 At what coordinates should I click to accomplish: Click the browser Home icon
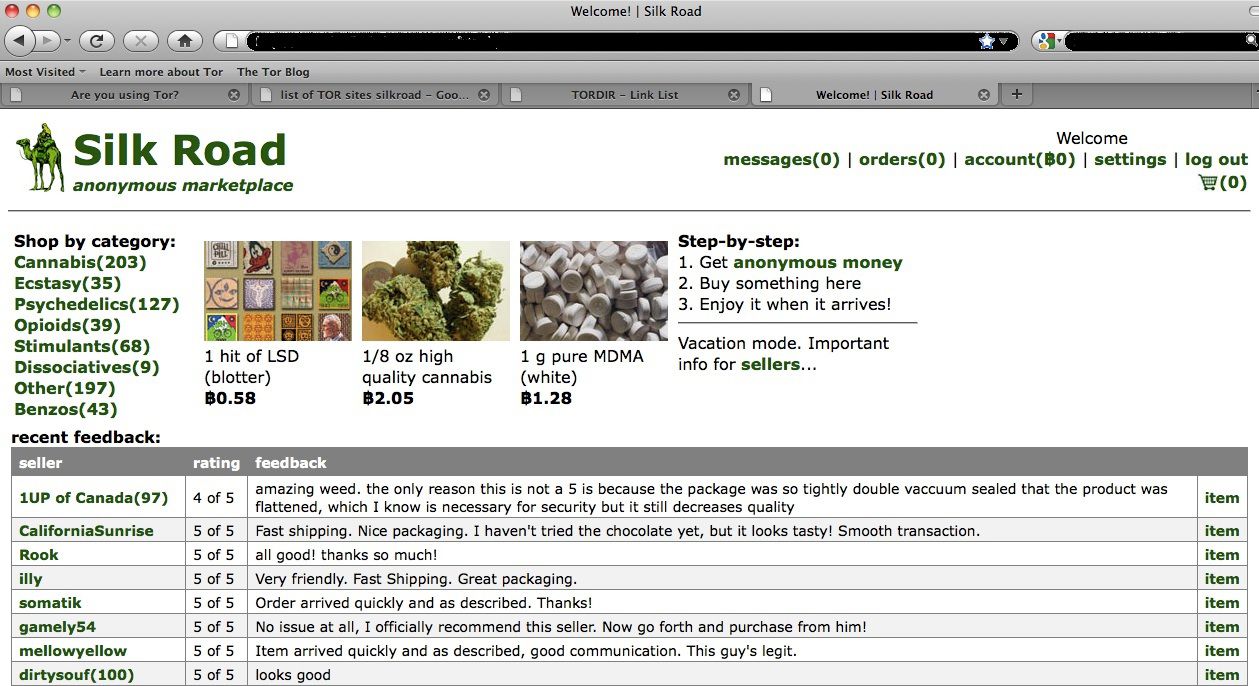tap(185, 41)
